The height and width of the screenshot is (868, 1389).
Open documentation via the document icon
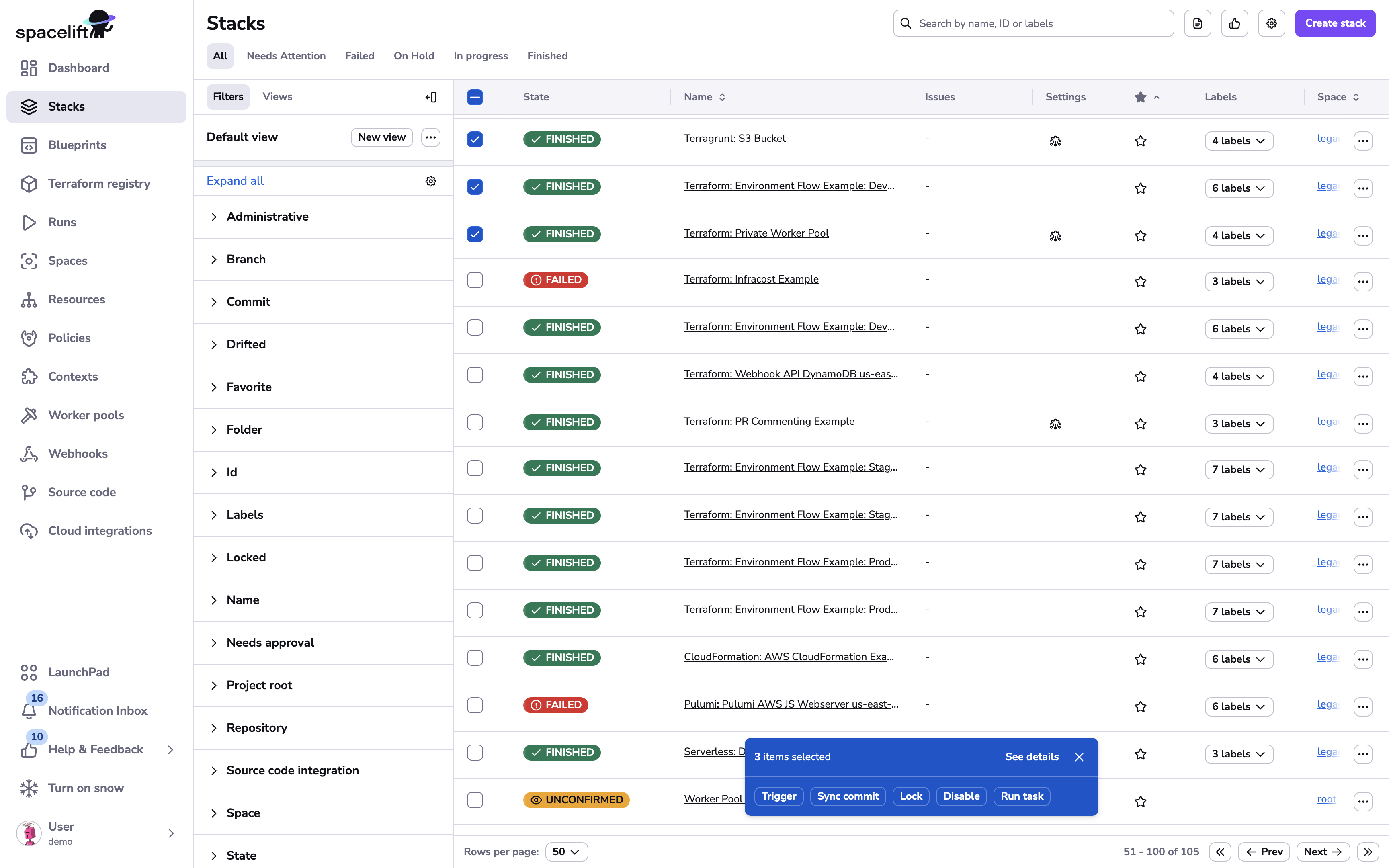(x=1198, y=23)
